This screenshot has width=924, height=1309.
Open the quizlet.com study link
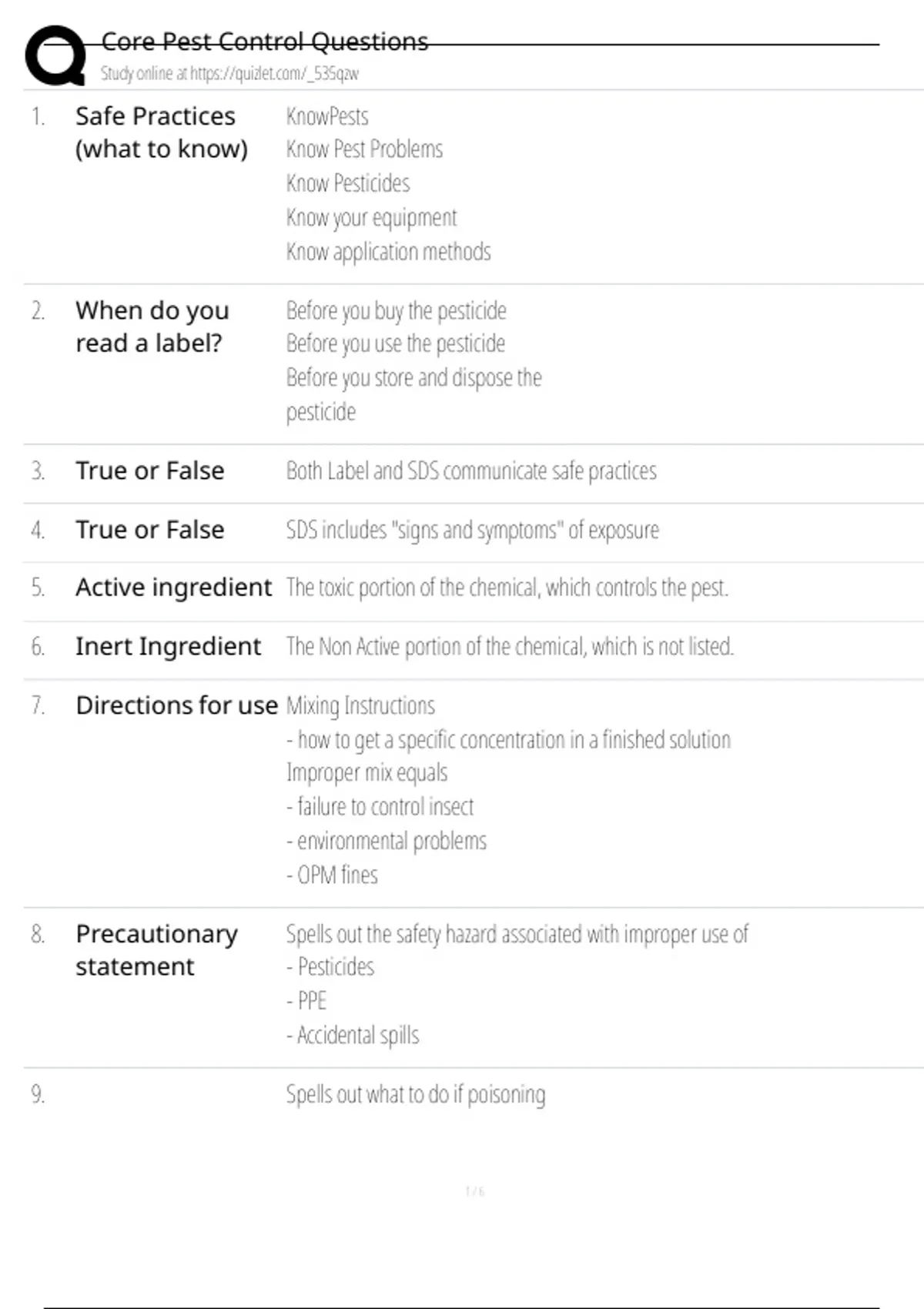[x=229, y=74]
